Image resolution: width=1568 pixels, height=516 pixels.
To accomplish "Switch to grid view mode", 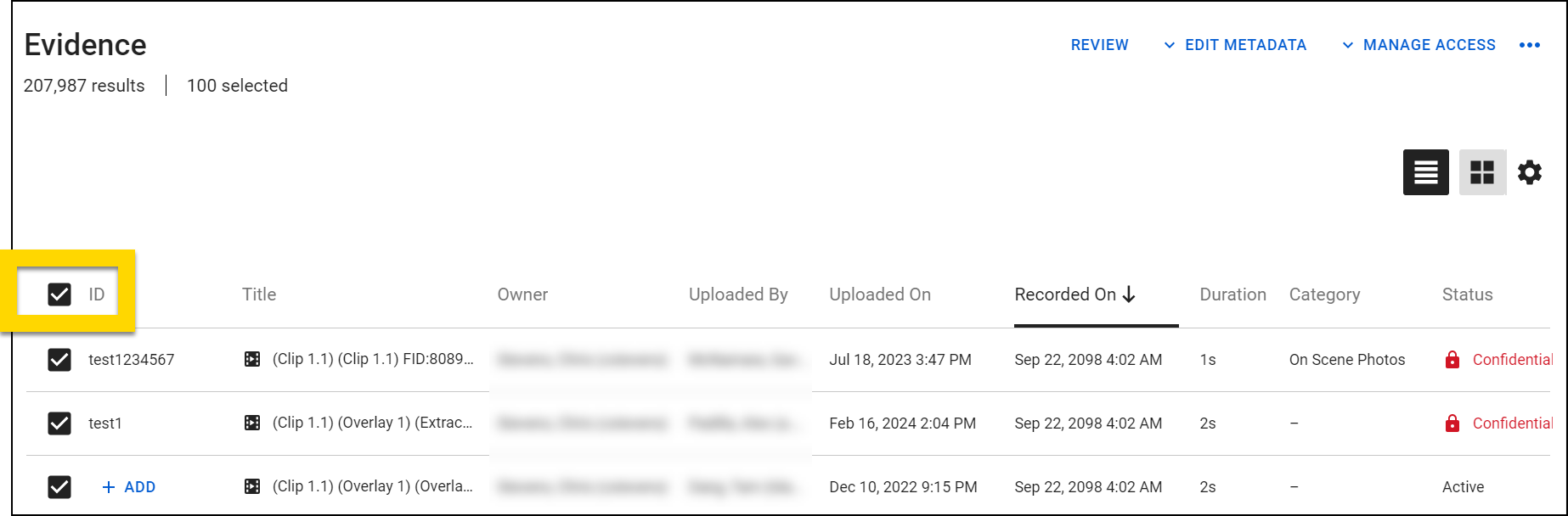I will coord(1482,172).
